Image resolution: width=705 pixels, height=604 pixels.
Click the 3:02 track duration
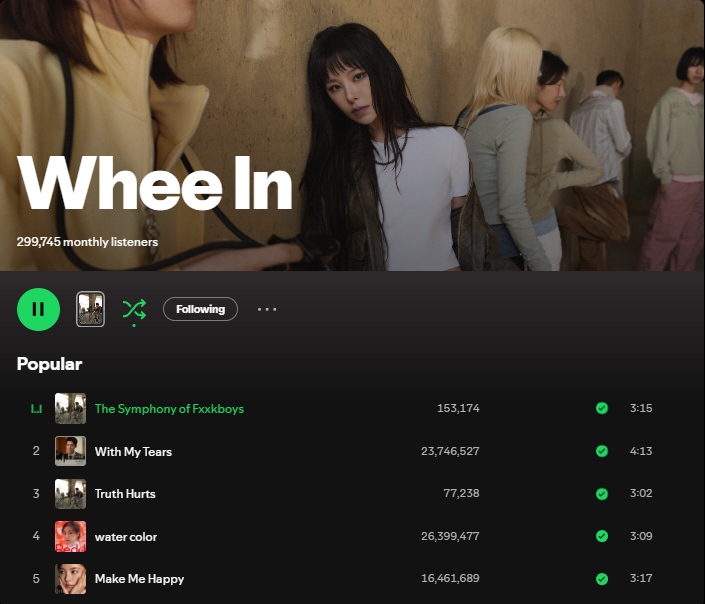(x=641, y=493)
